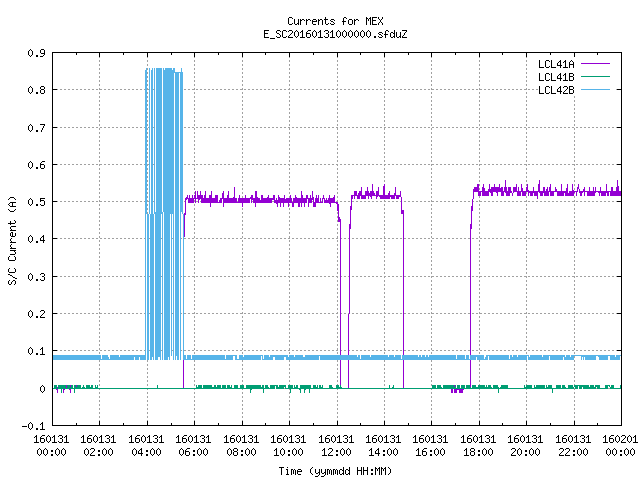Click the purple LCL41A plateau between 06:00 and 12:00
Viewport: 640px width, 480px height.
(x=261, y=200)
